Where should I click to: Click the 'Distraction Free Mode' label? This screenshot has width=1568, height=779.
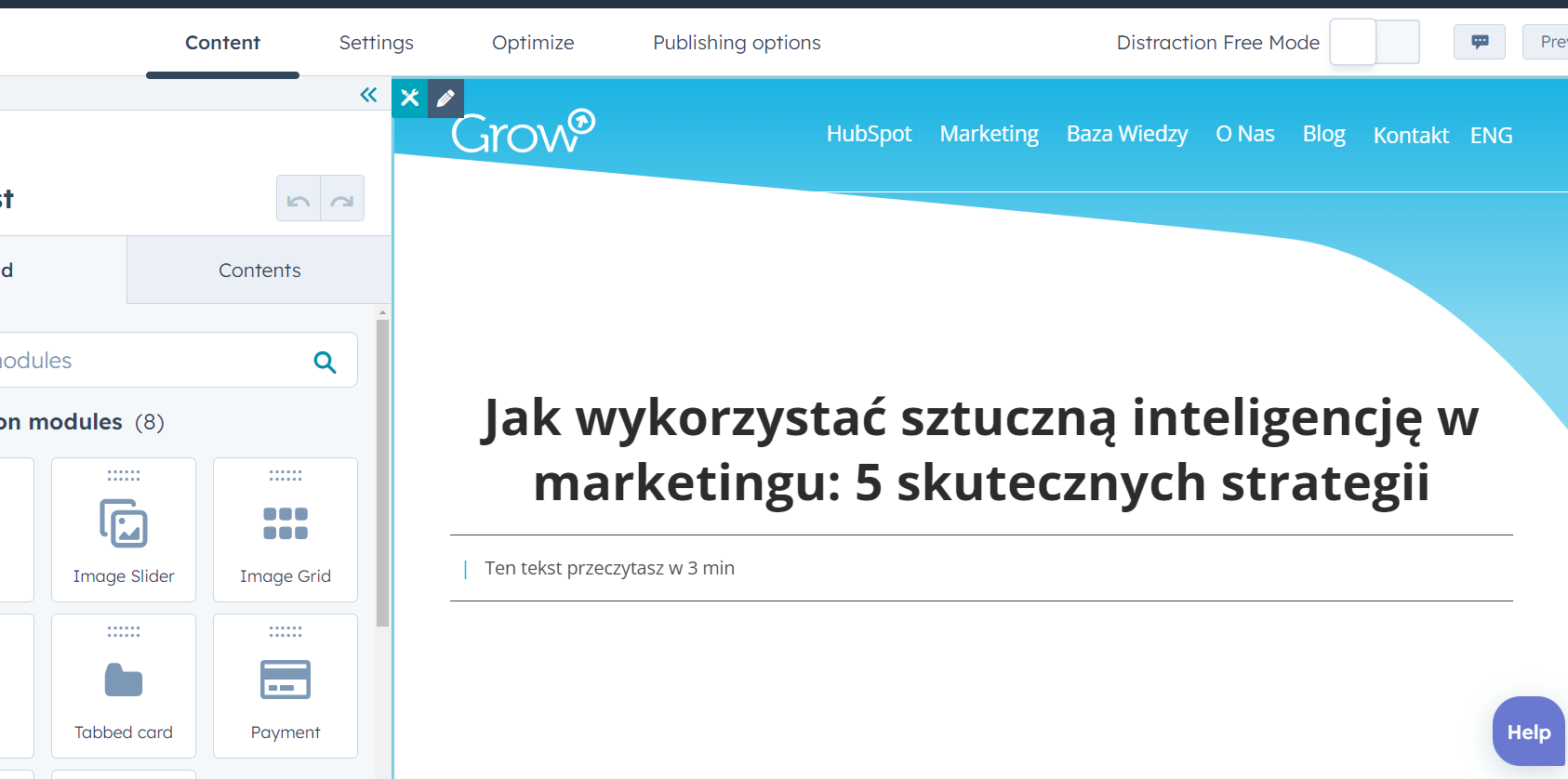(1217, 43)
